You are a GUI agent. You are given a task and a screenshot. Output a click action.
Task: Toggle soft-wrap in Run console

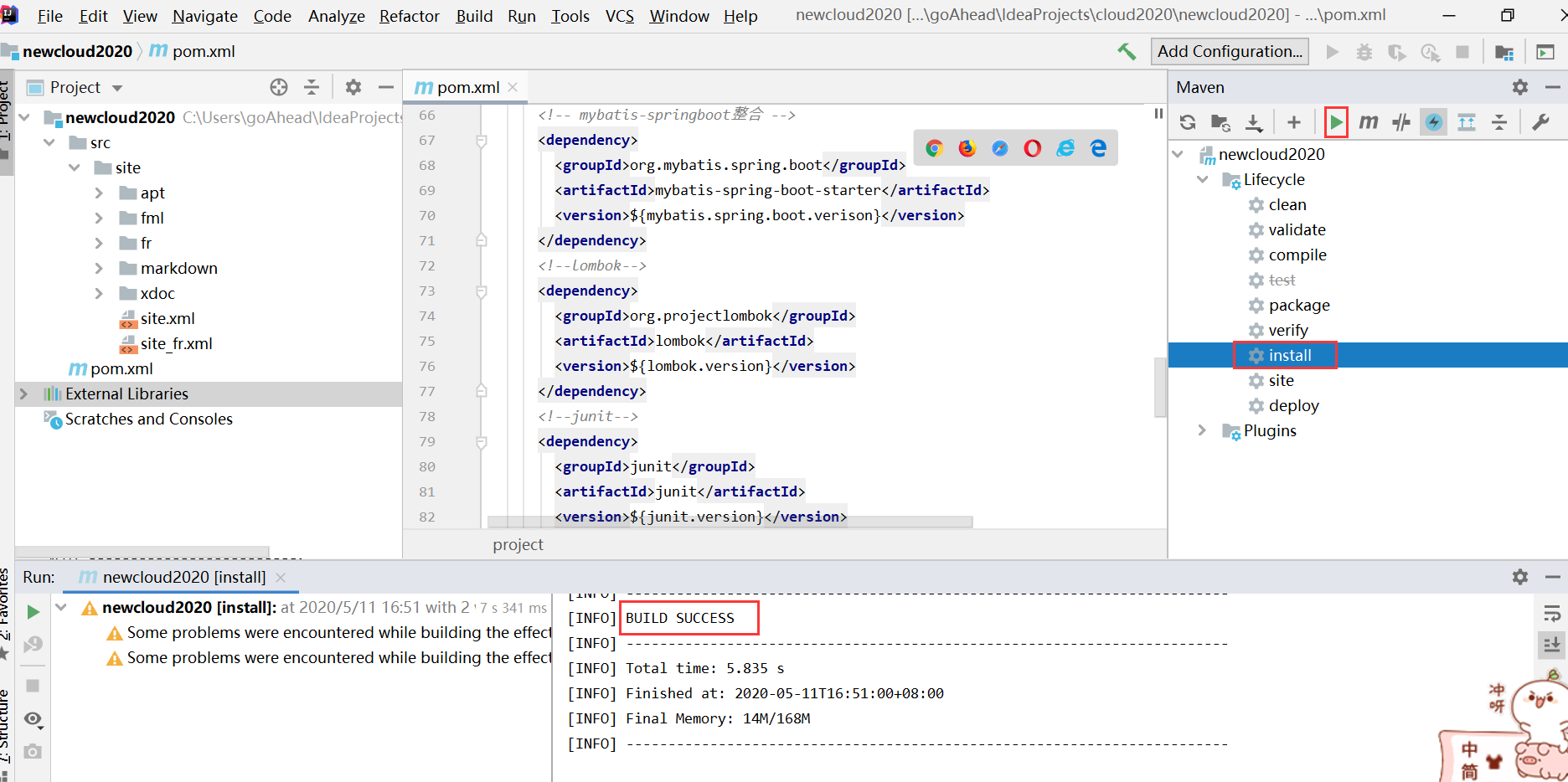[x=1552, y=614]
